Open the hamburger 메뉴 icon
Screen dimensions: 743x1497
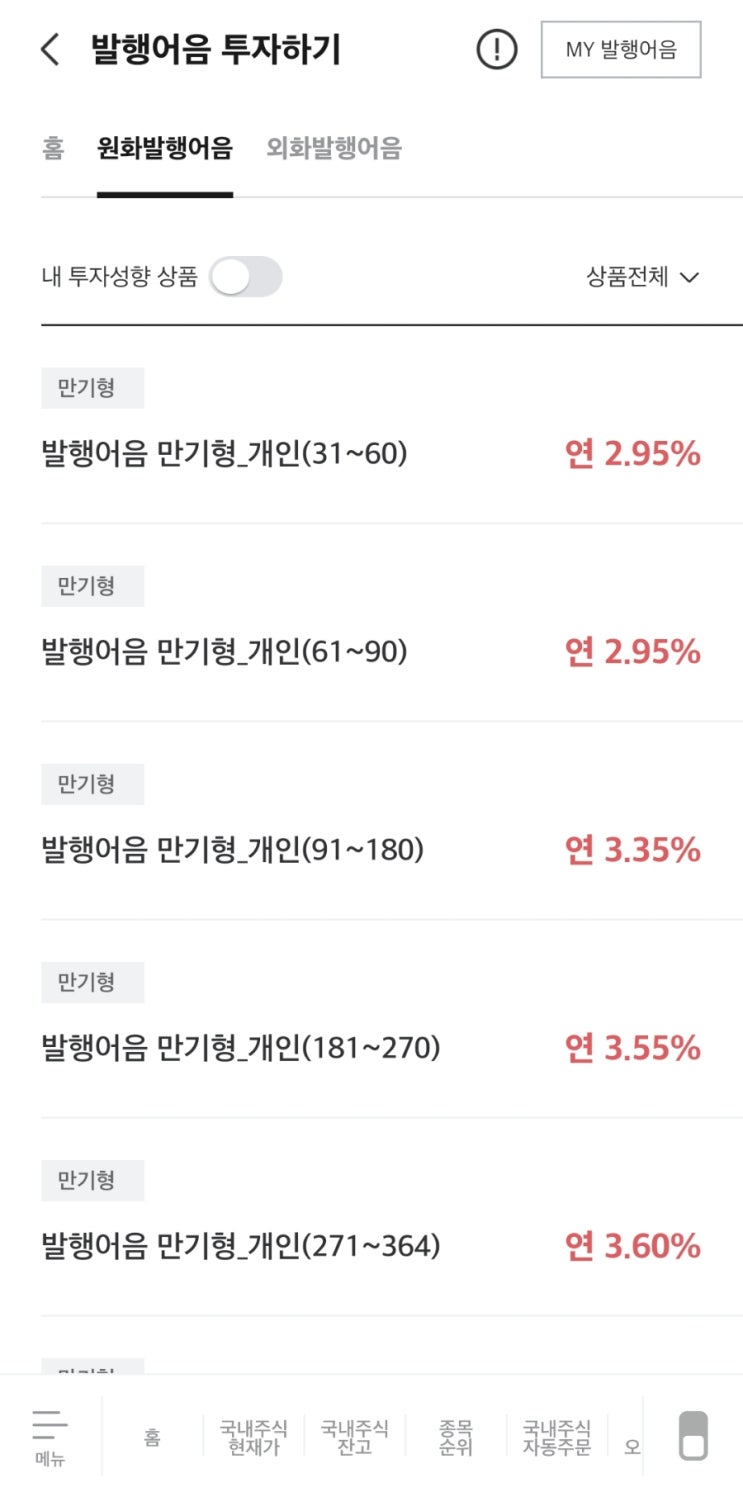coord(50,1437)
